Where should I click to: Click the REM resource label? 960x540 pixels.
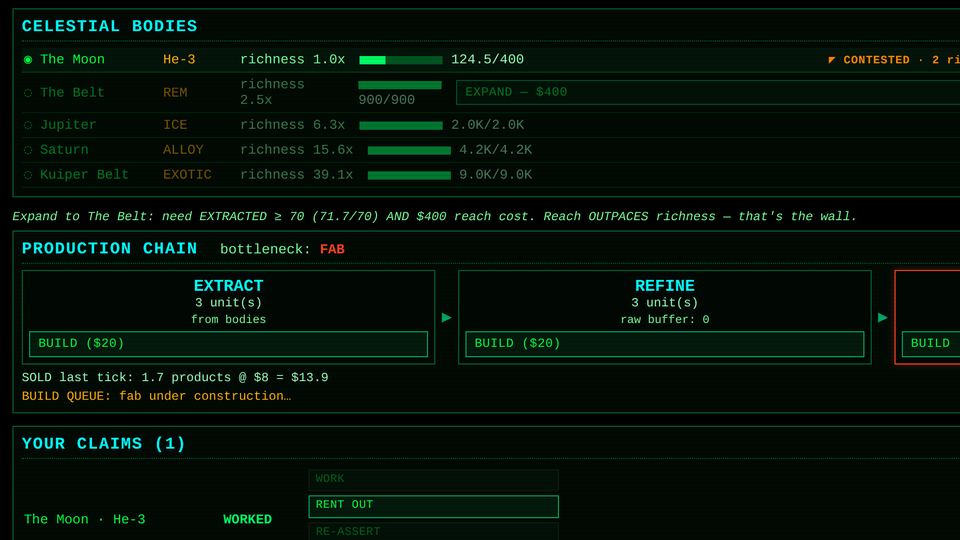[175, 92]
